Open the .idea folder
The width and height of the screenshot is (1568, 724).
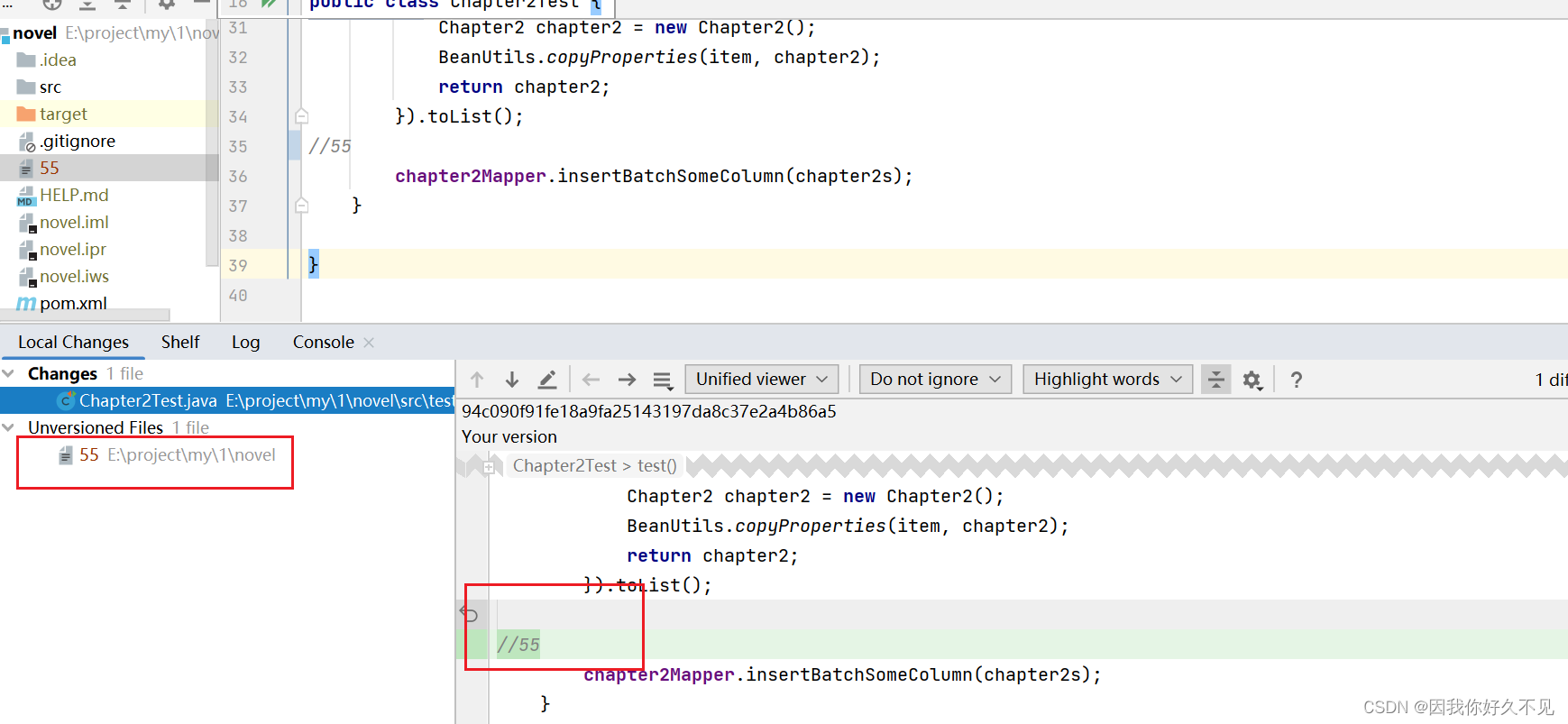(58, 60)
